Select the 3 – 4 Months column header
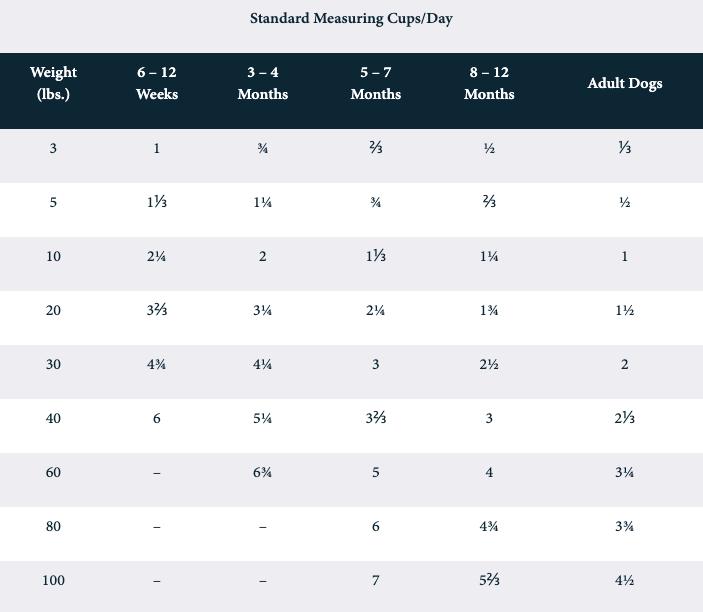This screenshot has width=703, height=612. pyautogui.click(x=263, y=83)
